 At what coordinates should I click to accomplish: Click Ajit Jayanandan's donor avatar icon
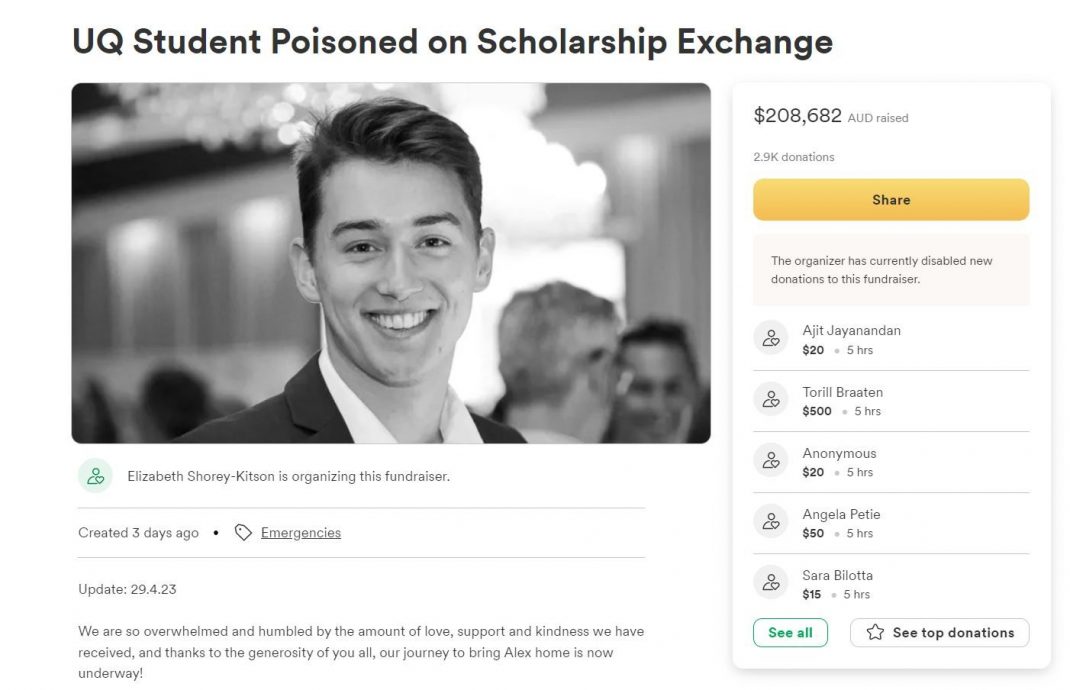click(771, 339)
